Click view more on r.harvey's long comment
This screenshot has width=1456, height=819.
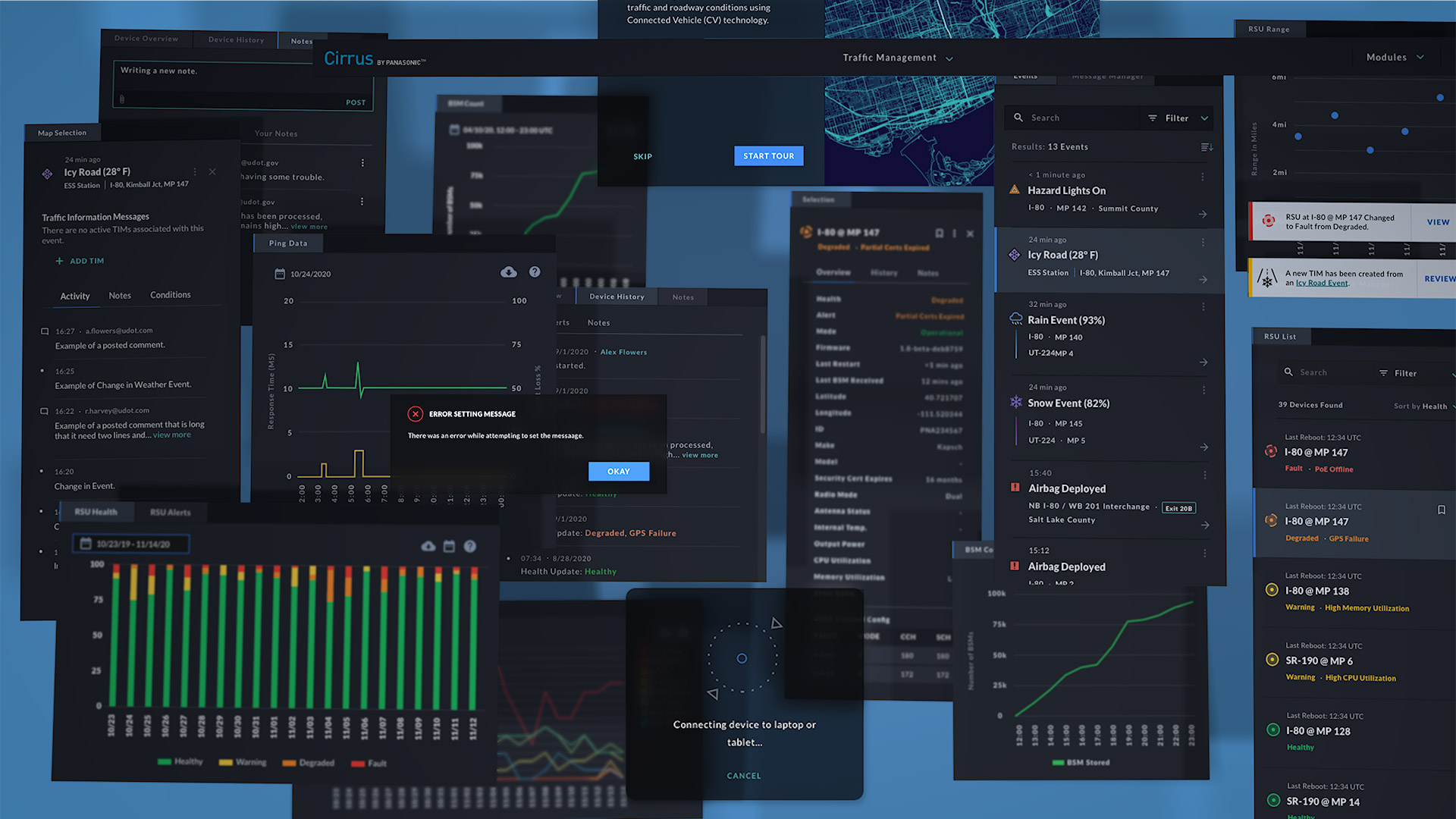(172, 435)
